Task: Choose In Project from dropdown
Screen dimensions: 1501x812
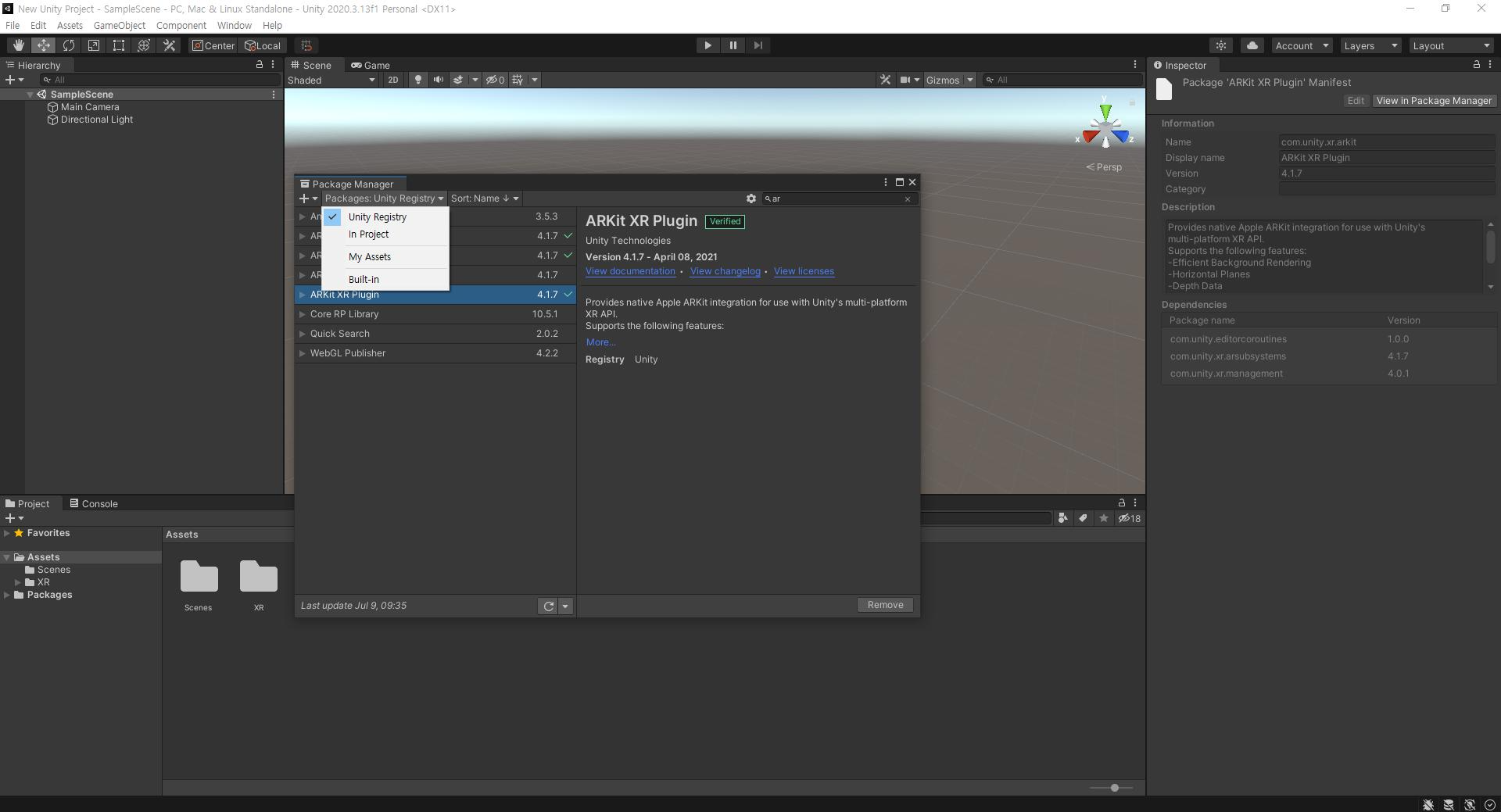Action: tap(385, 234)
